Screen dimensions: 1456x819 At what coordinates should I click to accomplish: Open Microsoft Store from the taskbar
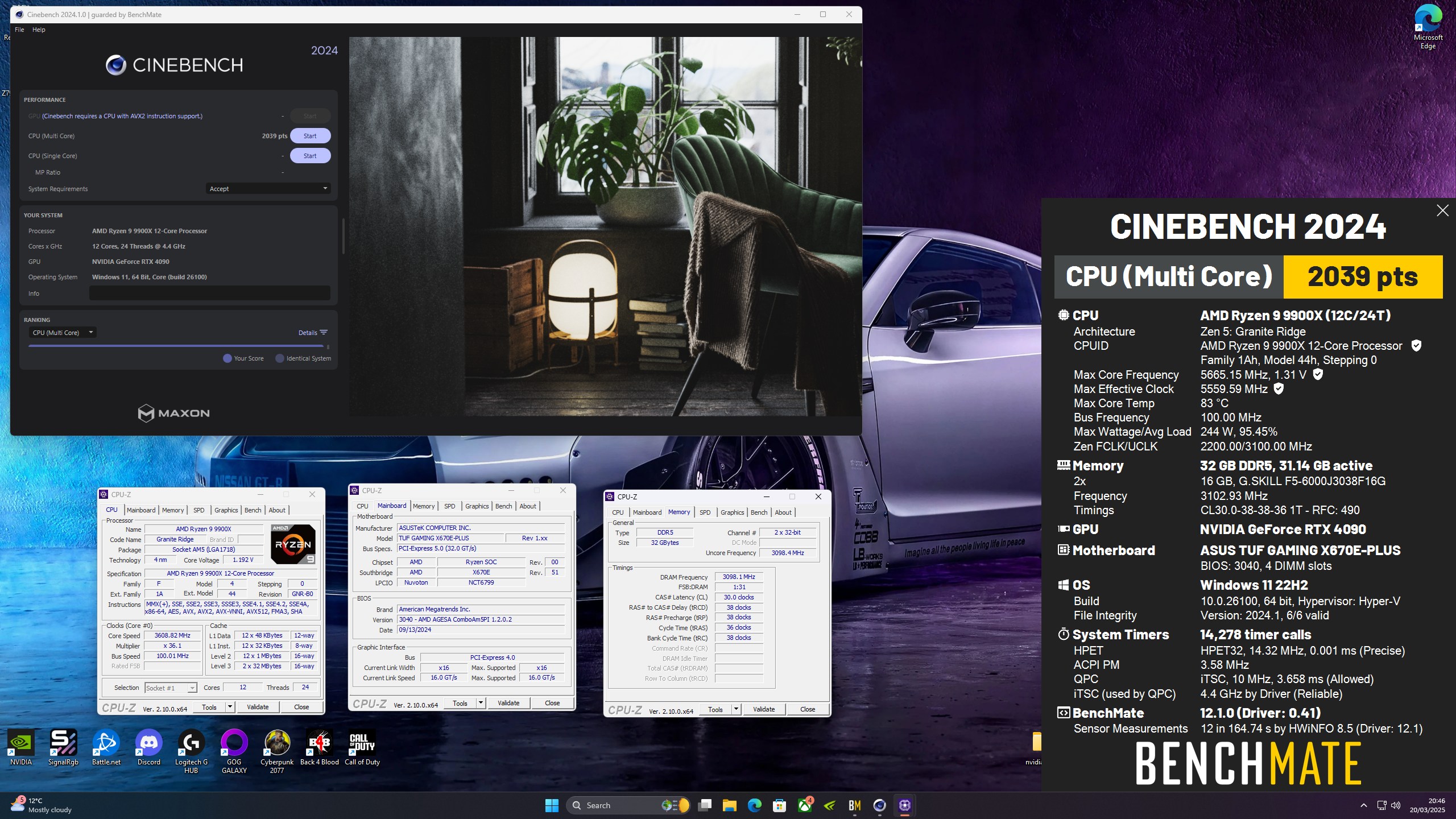coord(779,805)
